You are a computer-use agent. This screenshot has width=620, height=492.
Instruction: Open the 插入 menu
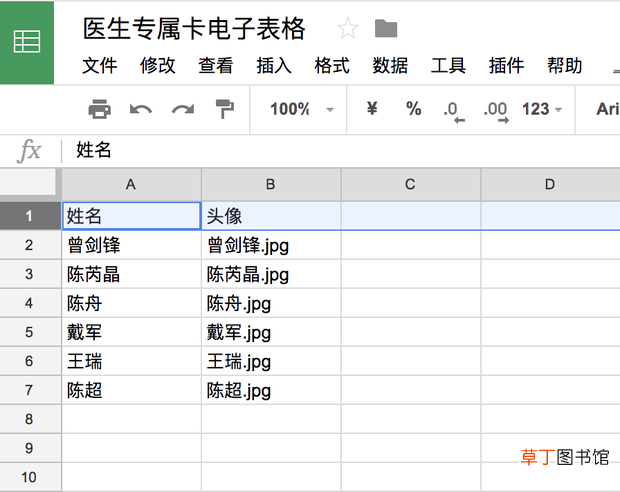point(274,66)
